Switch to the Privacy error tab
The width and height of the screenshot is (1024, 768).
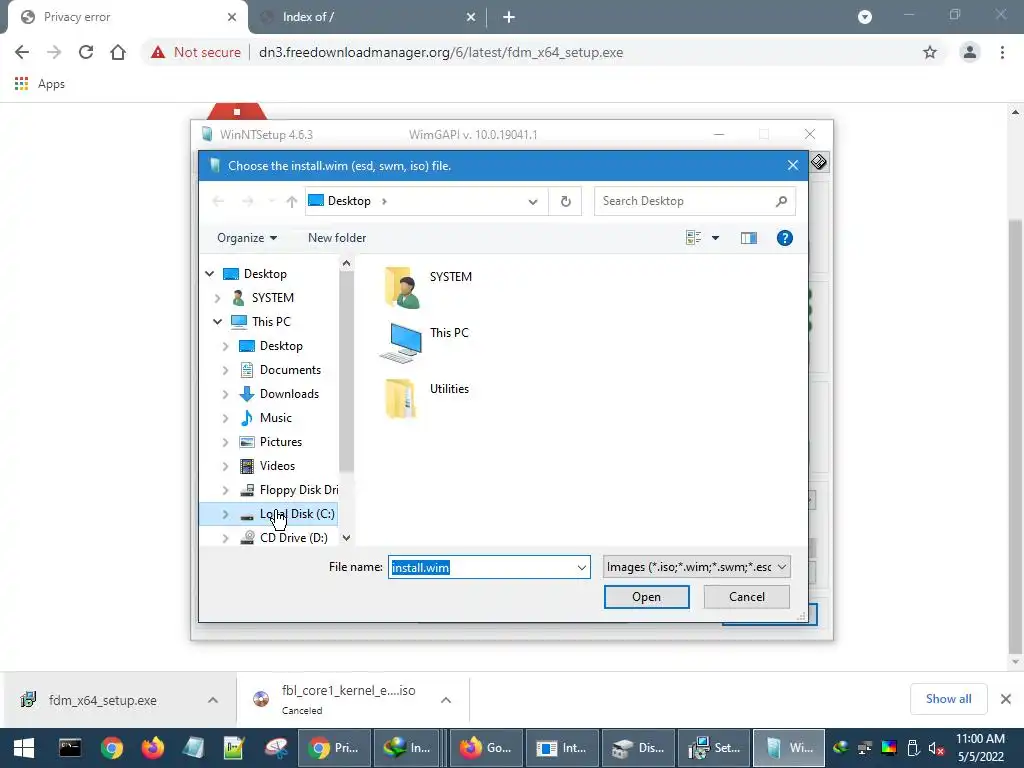127,17
